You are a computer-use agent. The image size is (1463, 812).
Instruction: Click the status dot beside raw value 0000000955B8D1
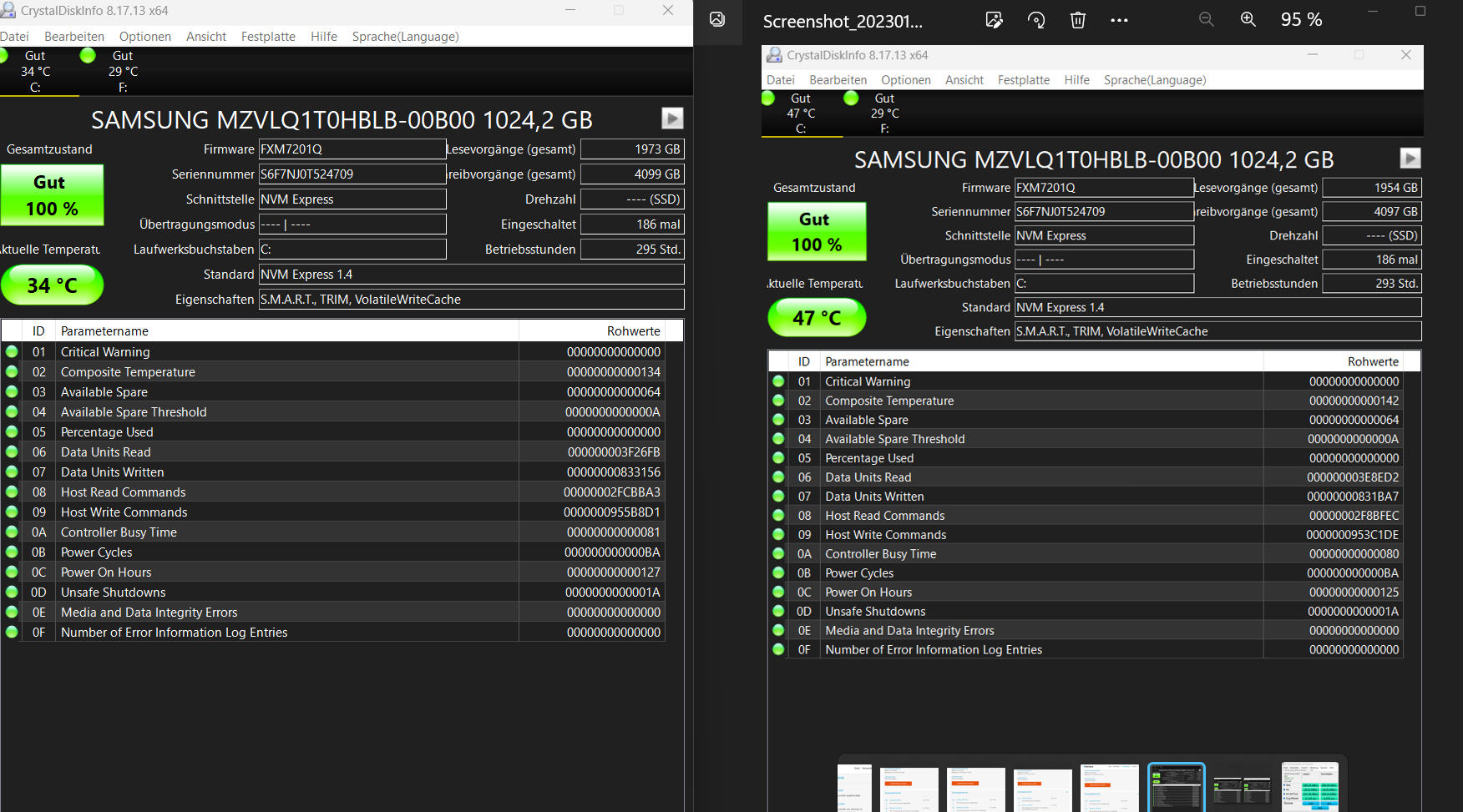pyautogui.click(x=12, y=512)
